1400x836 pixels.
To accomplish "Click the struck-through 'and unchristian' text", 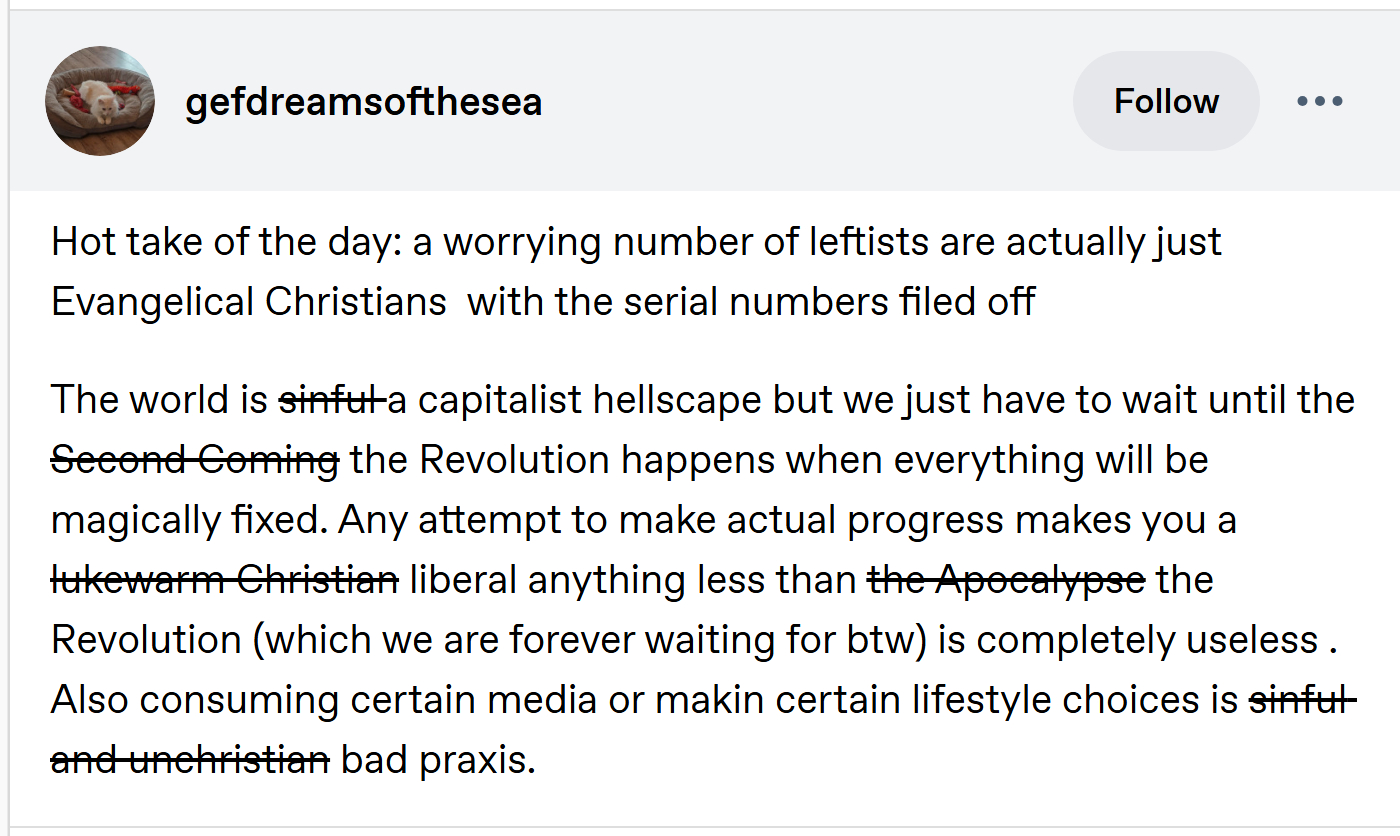I will (x=190, y=760).
